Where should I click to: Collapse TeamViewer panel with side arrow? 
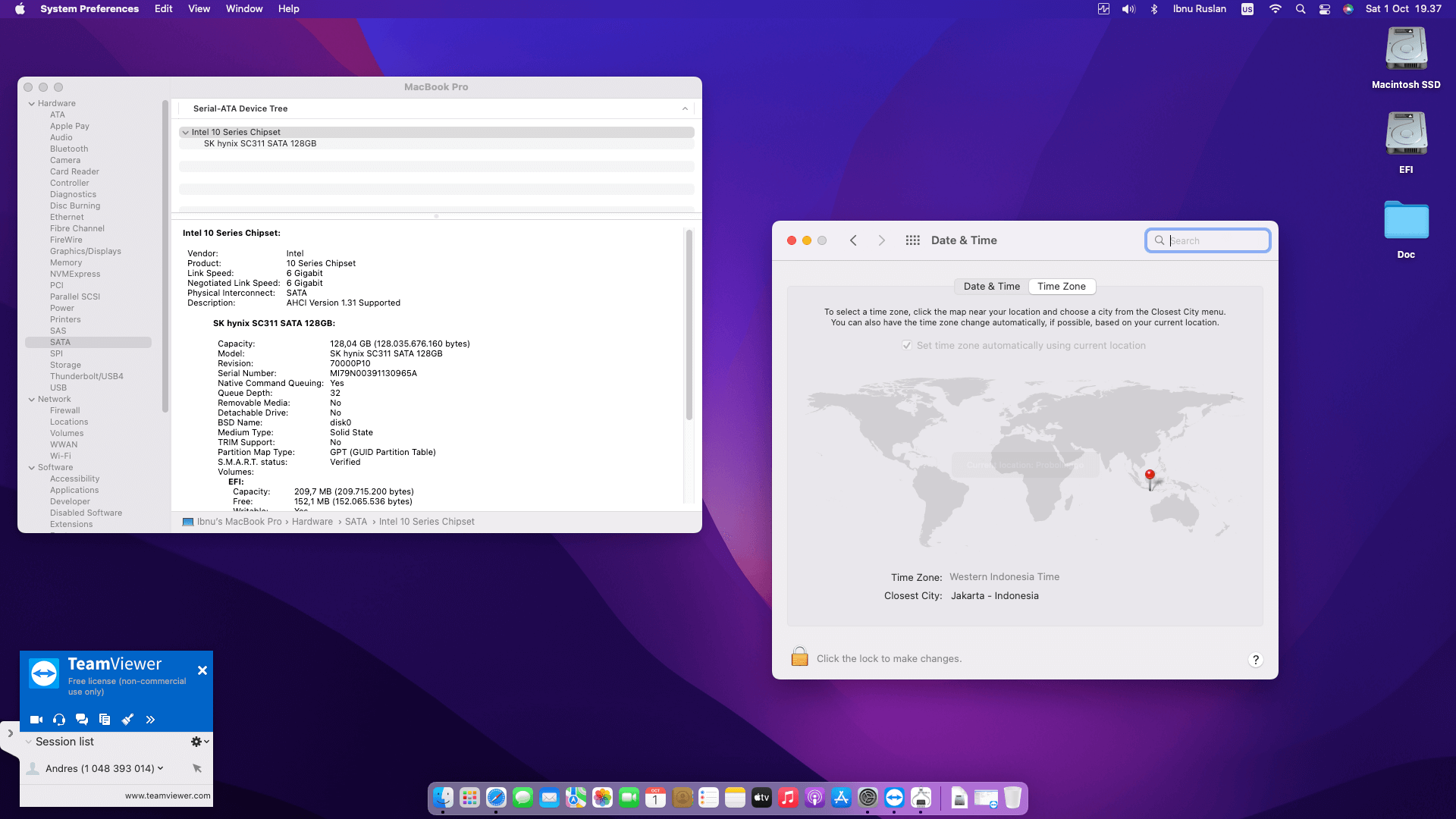10,733
